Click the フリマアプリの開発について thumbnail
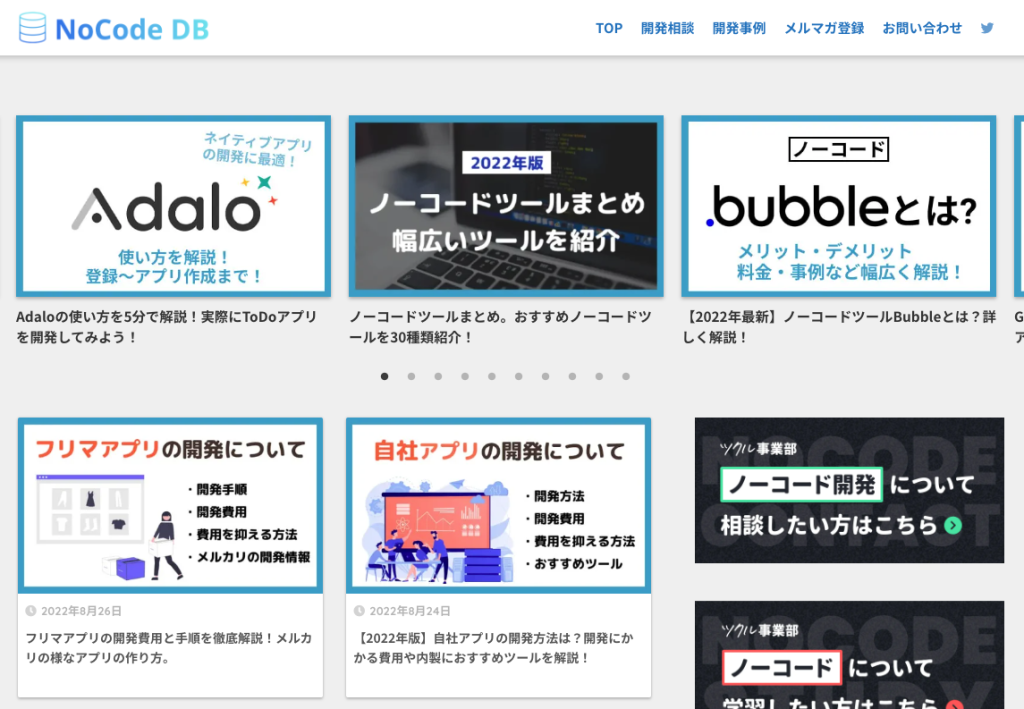This screenshot has width=1024, height=709. coord(170,504)
